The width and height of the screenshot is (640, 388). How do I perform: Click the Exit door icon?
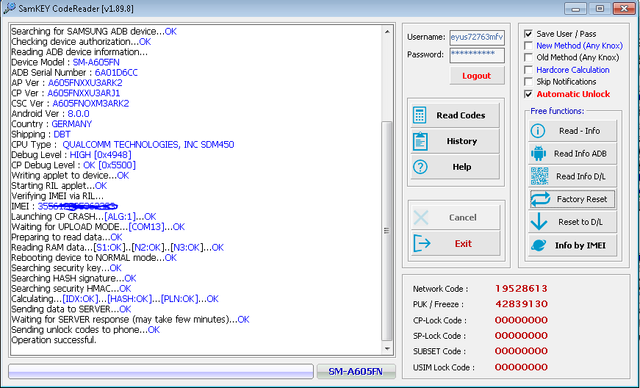(x=422, y=244)
